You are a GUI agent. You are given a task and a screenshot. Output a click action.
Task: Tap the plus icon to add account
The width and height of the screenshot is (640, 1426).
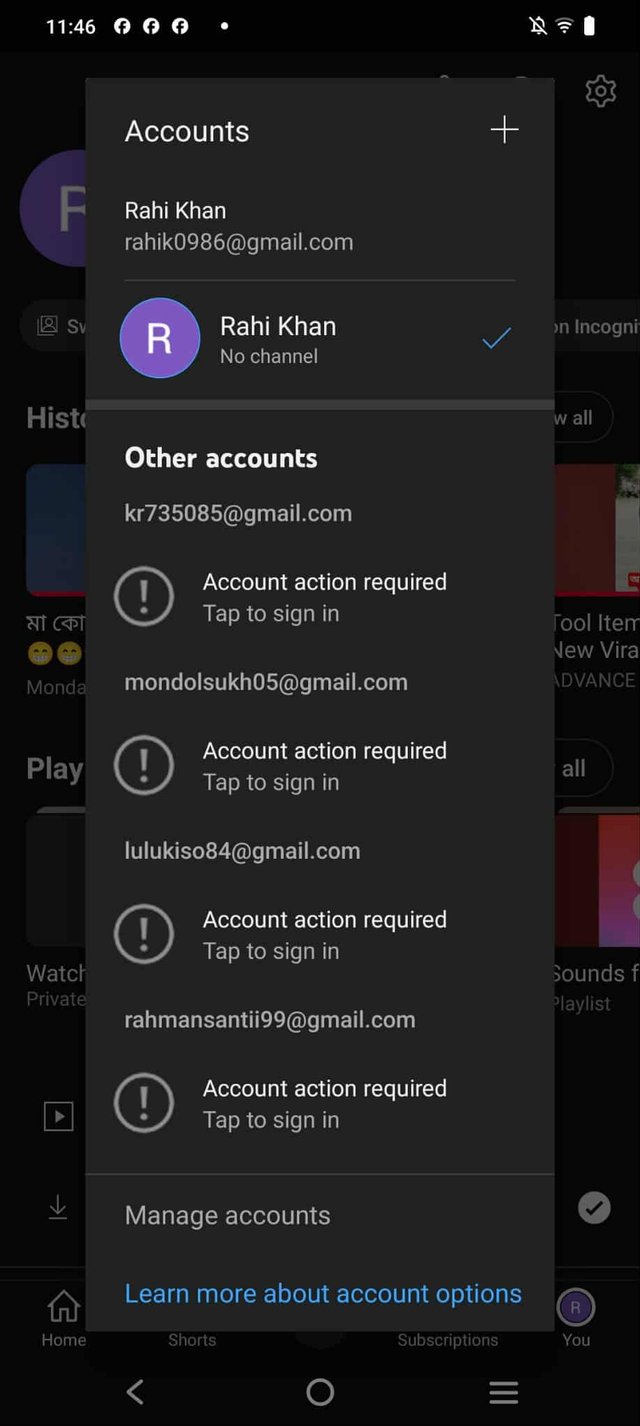click(504, 130)
